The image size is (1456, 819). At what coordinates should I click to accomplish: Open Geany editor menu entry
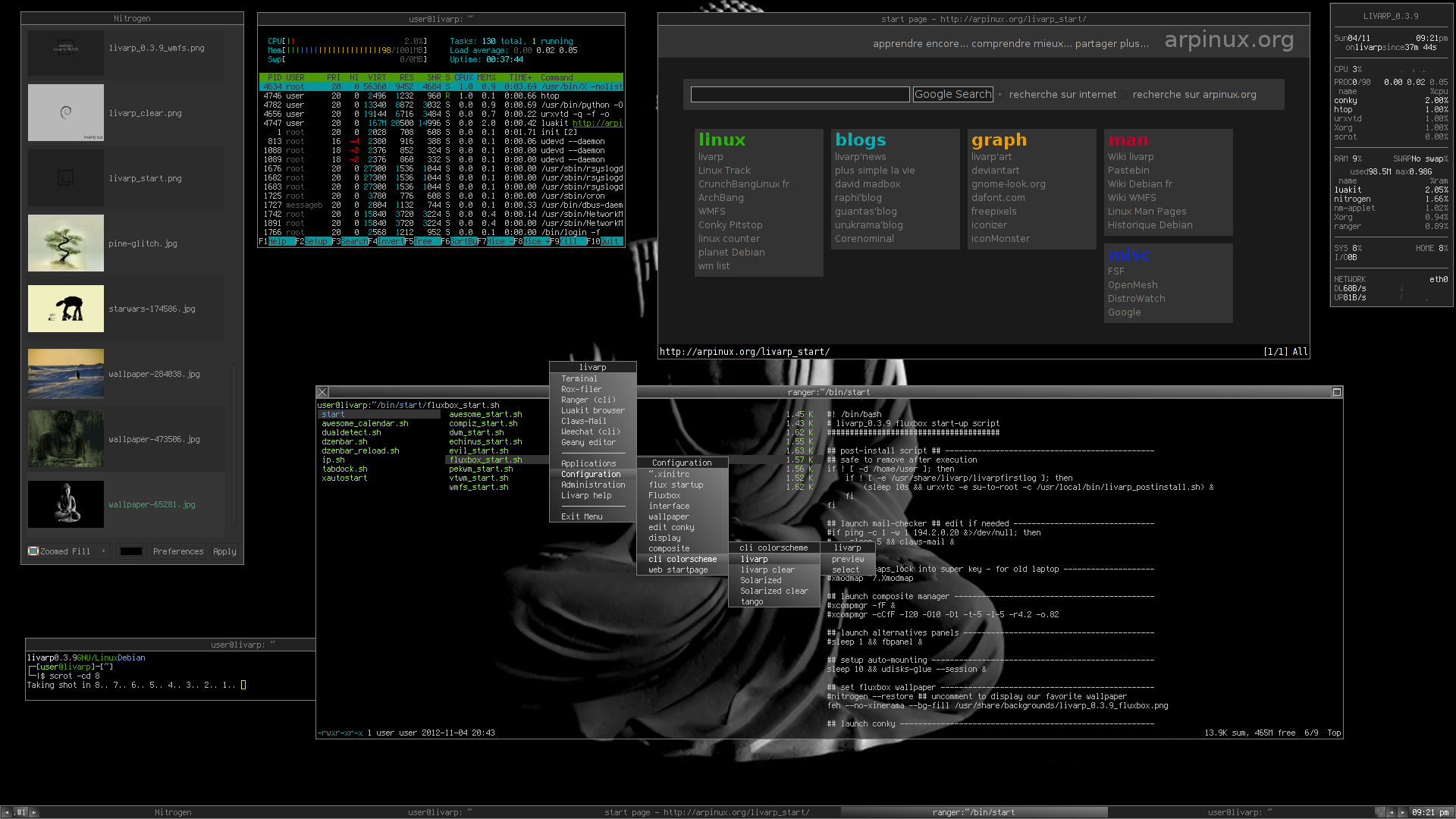(593, 442)
